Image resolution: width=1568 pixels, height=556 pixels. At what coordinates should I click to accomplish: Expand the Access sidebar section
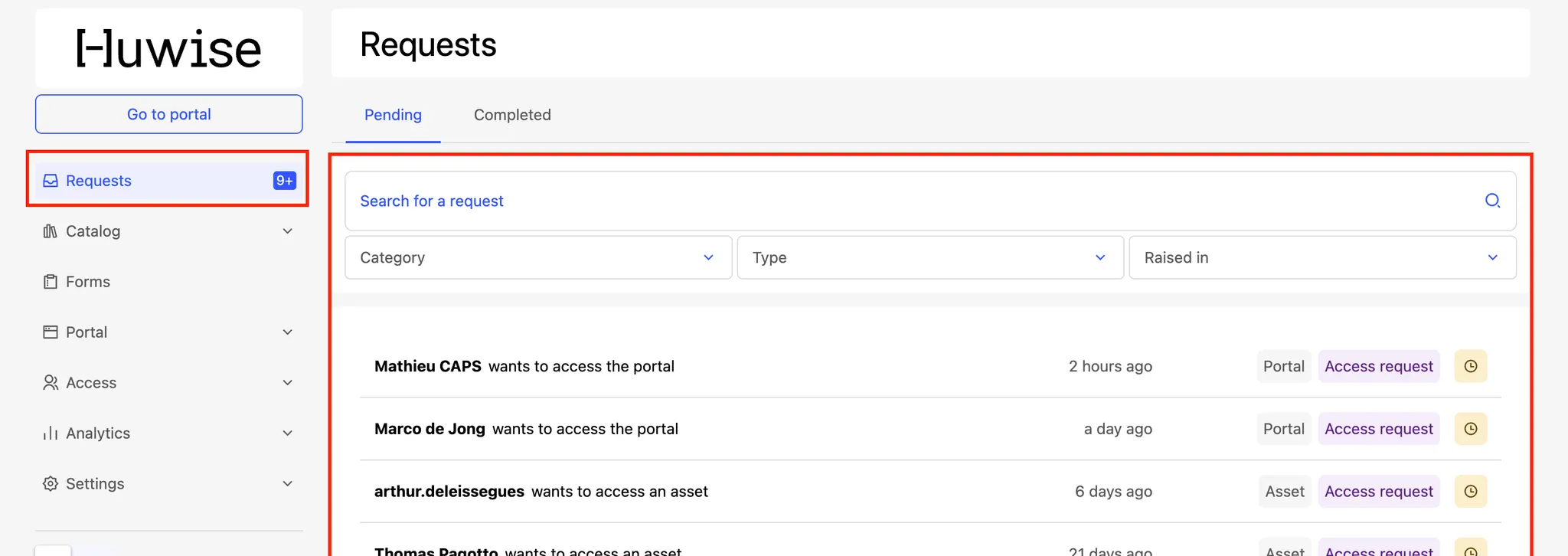287,383
